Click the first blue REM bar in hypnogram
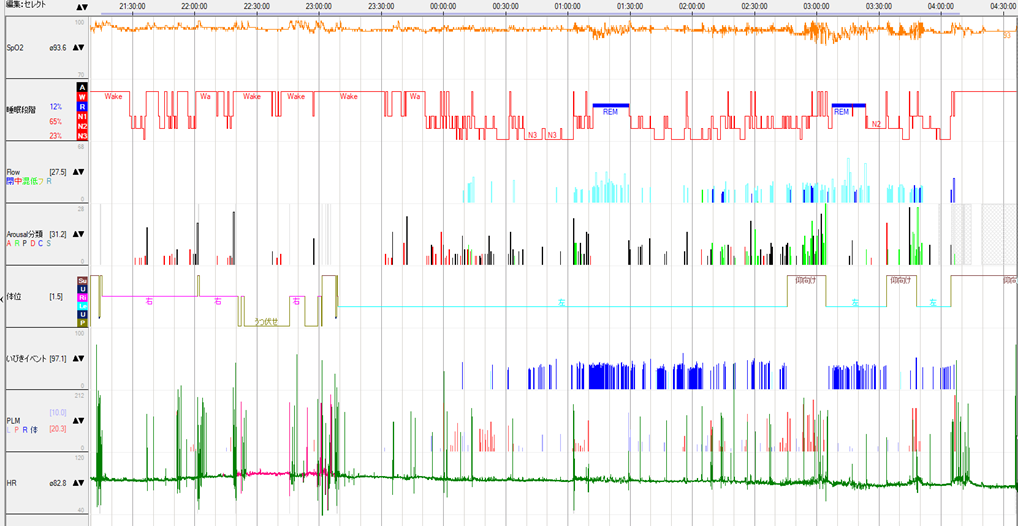Image resolution: width=1018 pixels, height=526 pixels. [x=610, y=105]
